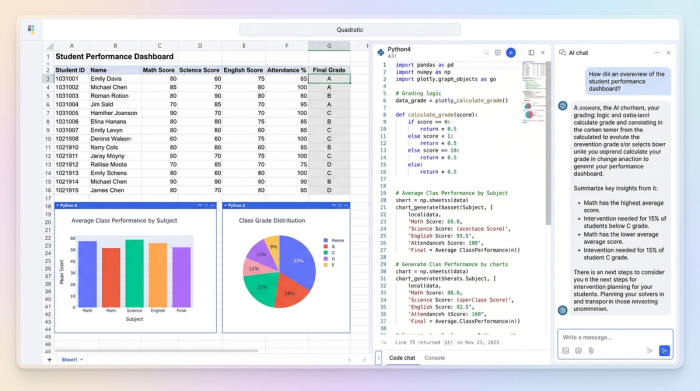Attach an image to chat message
Image resolution: width=700 pixels, height=391 pixels.
(566, 351)
